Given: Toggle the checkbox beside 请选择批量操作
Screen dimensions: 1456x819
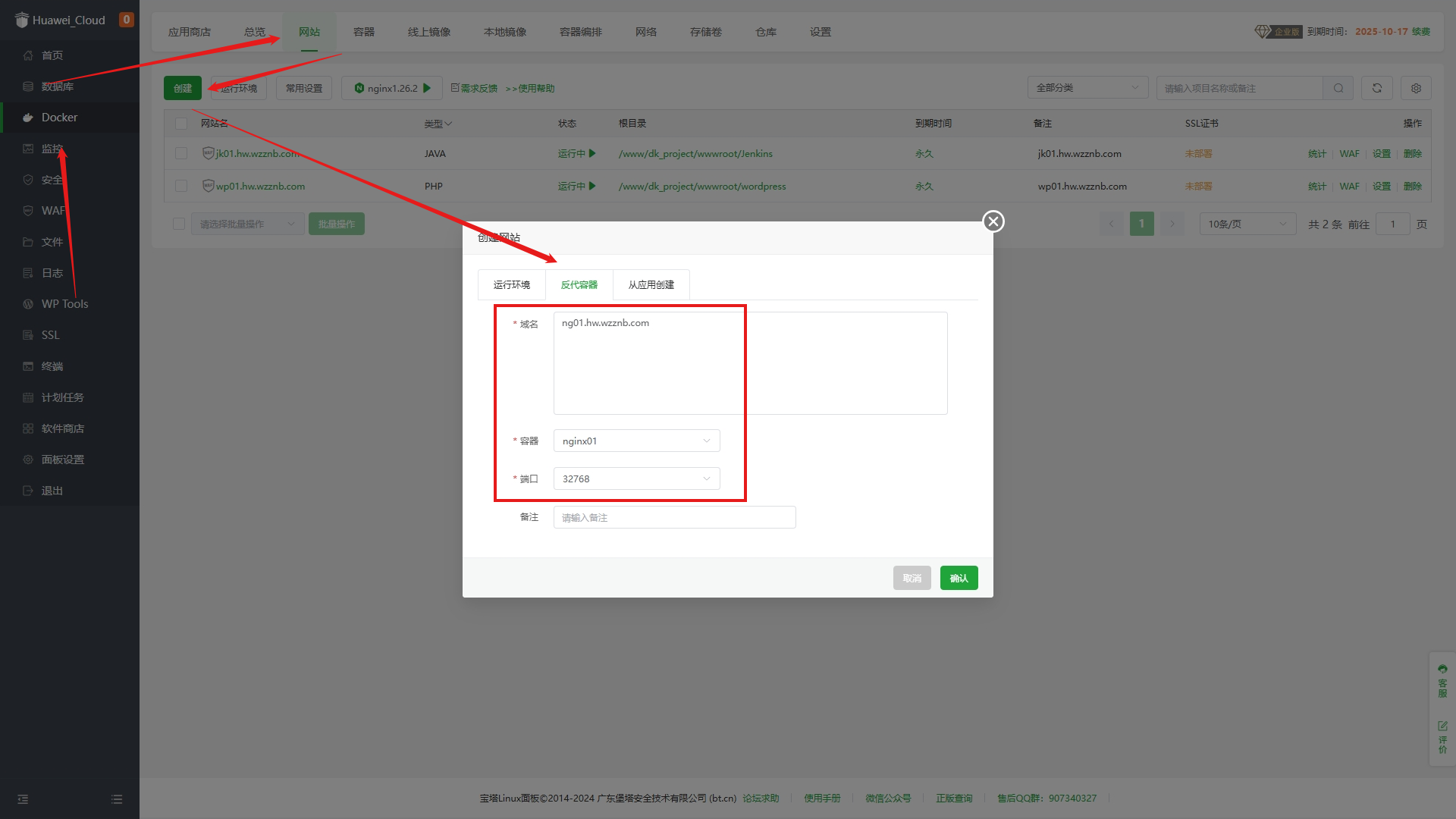Looking at the screenshot, I should pyautogui.click(x=179, y=224).
